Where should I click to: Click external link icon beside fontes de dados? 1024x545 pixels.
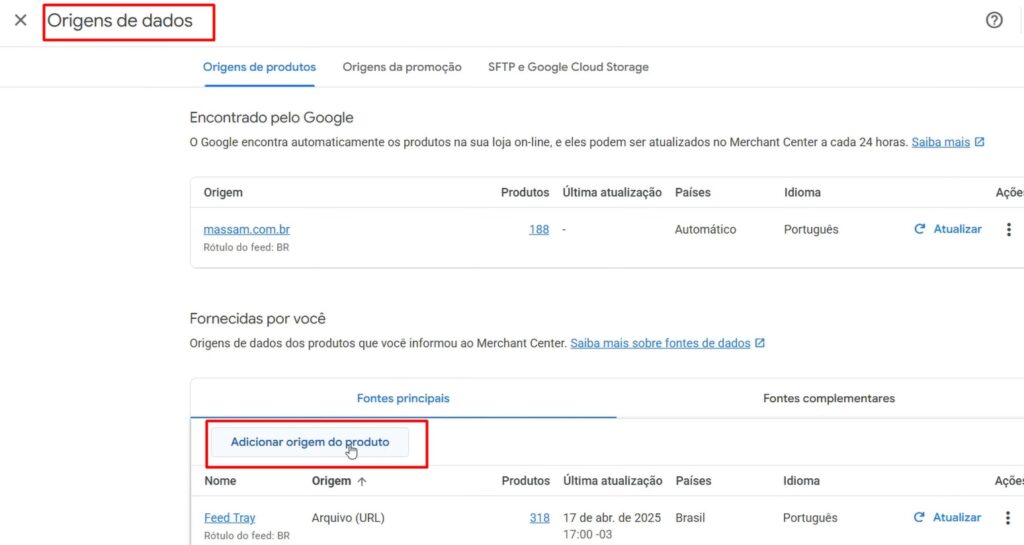(760, 343)
